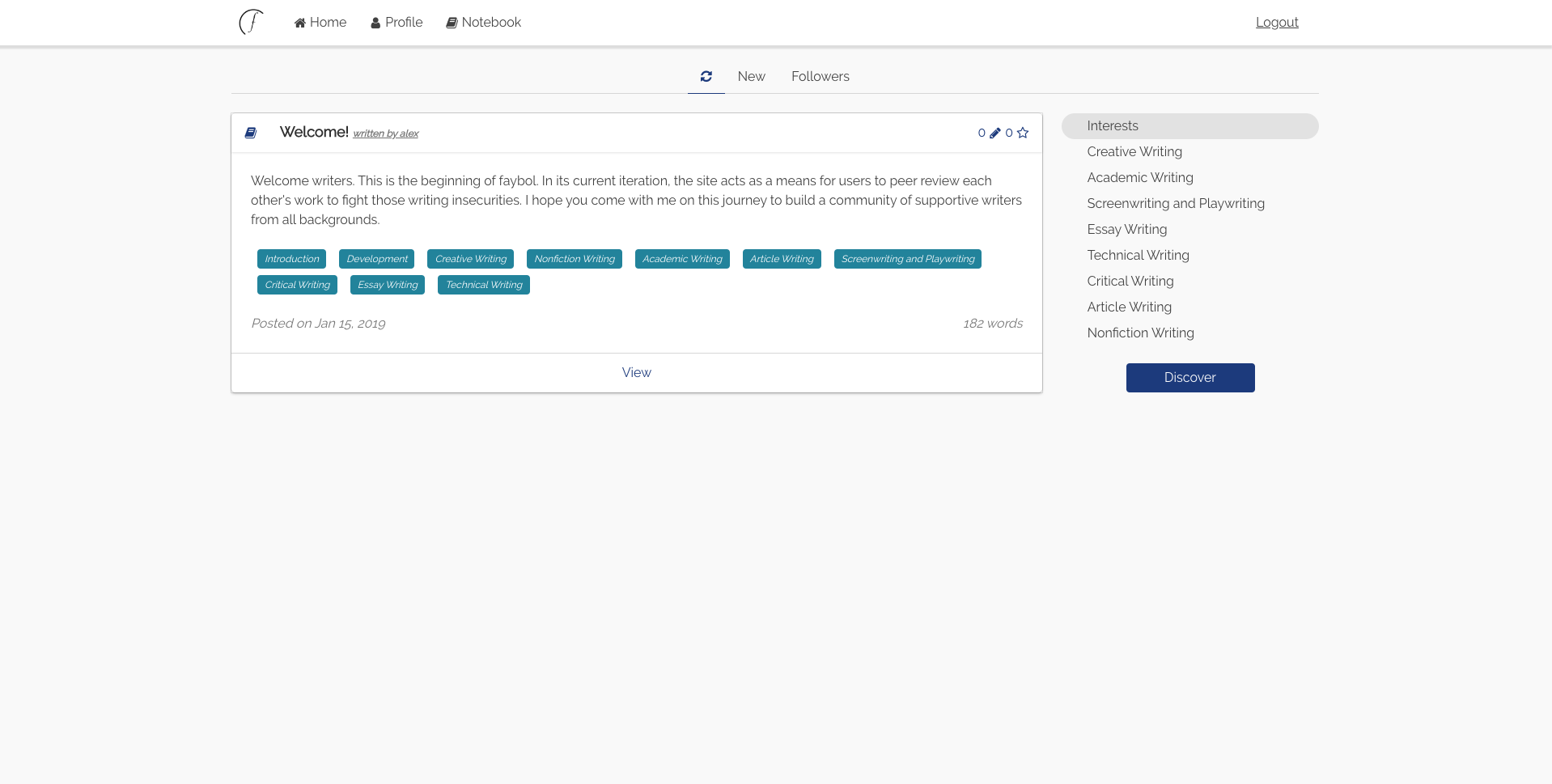Choose Screenwriting and Playwriting in Interests sidebar

coord(1176,204)
